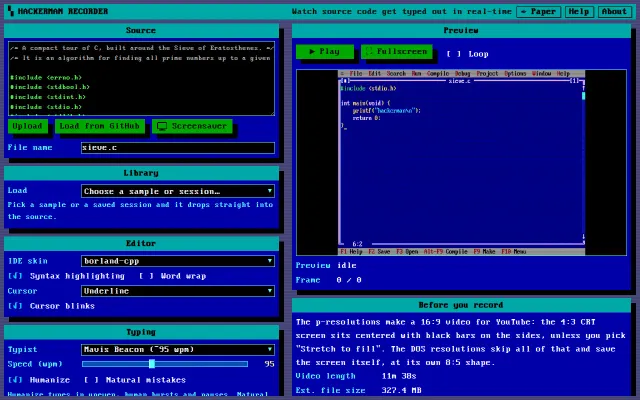Click the Upload button

27,126
